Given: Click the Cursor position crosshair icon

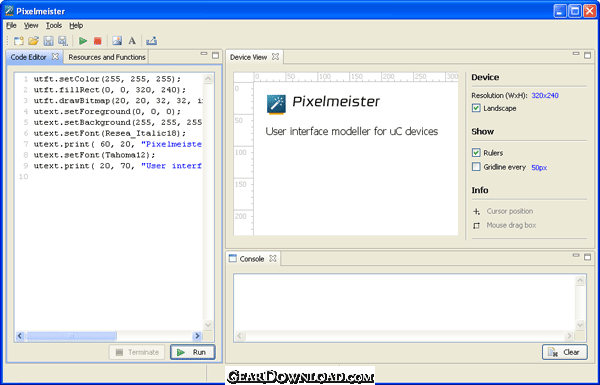Looking at the screenshot, I should 476,211.
